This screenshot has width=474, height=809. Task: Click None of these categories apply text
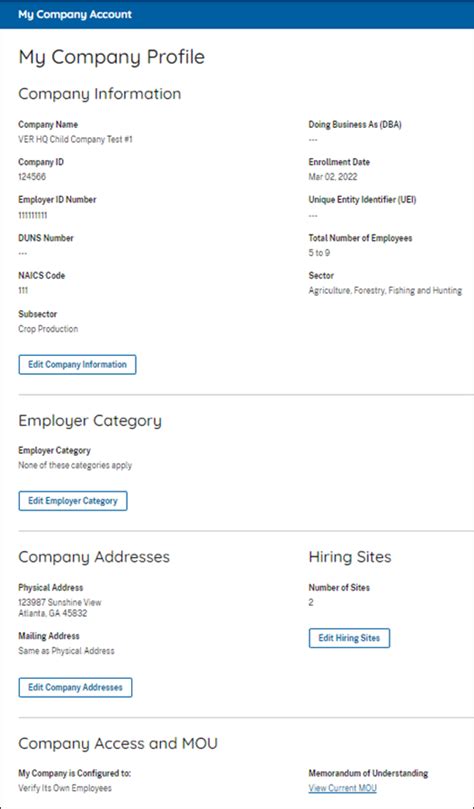tap(75, 465)
